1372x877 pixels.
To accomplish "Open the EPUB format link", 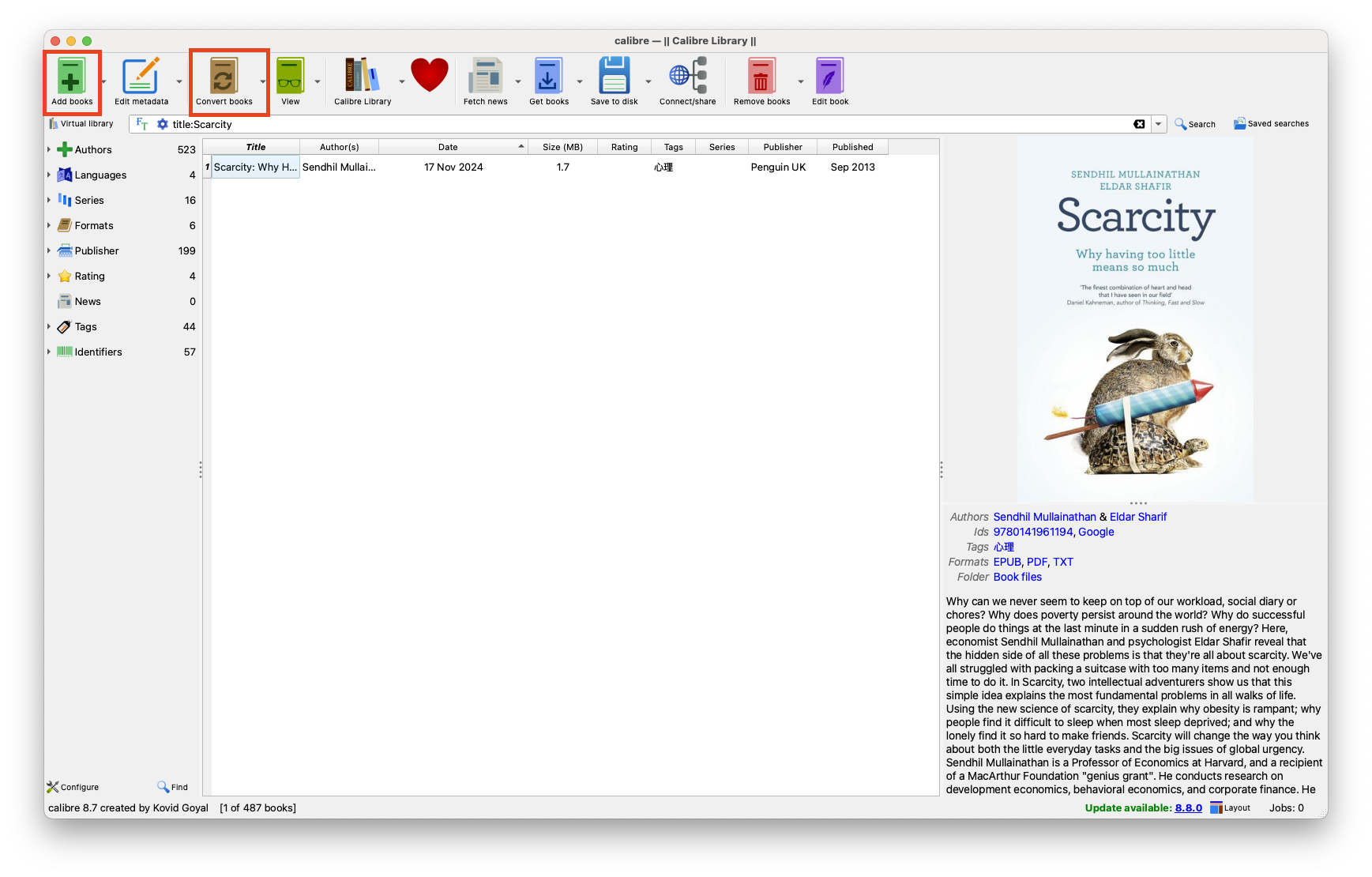I will pyautogui.click(x=1006, y=562).
